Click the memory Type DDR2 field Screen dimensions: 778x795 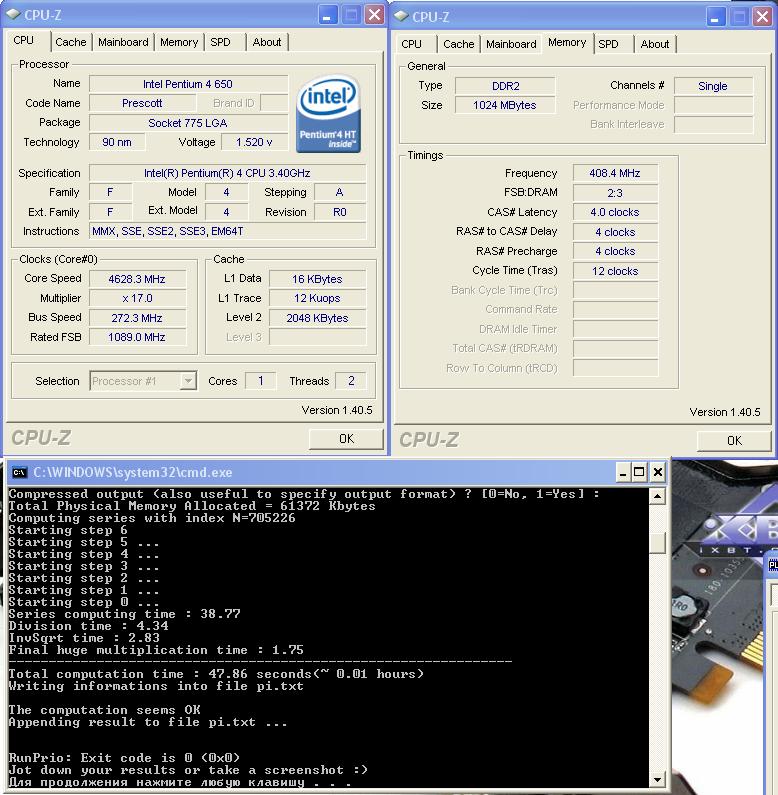[x=505, y=86]
